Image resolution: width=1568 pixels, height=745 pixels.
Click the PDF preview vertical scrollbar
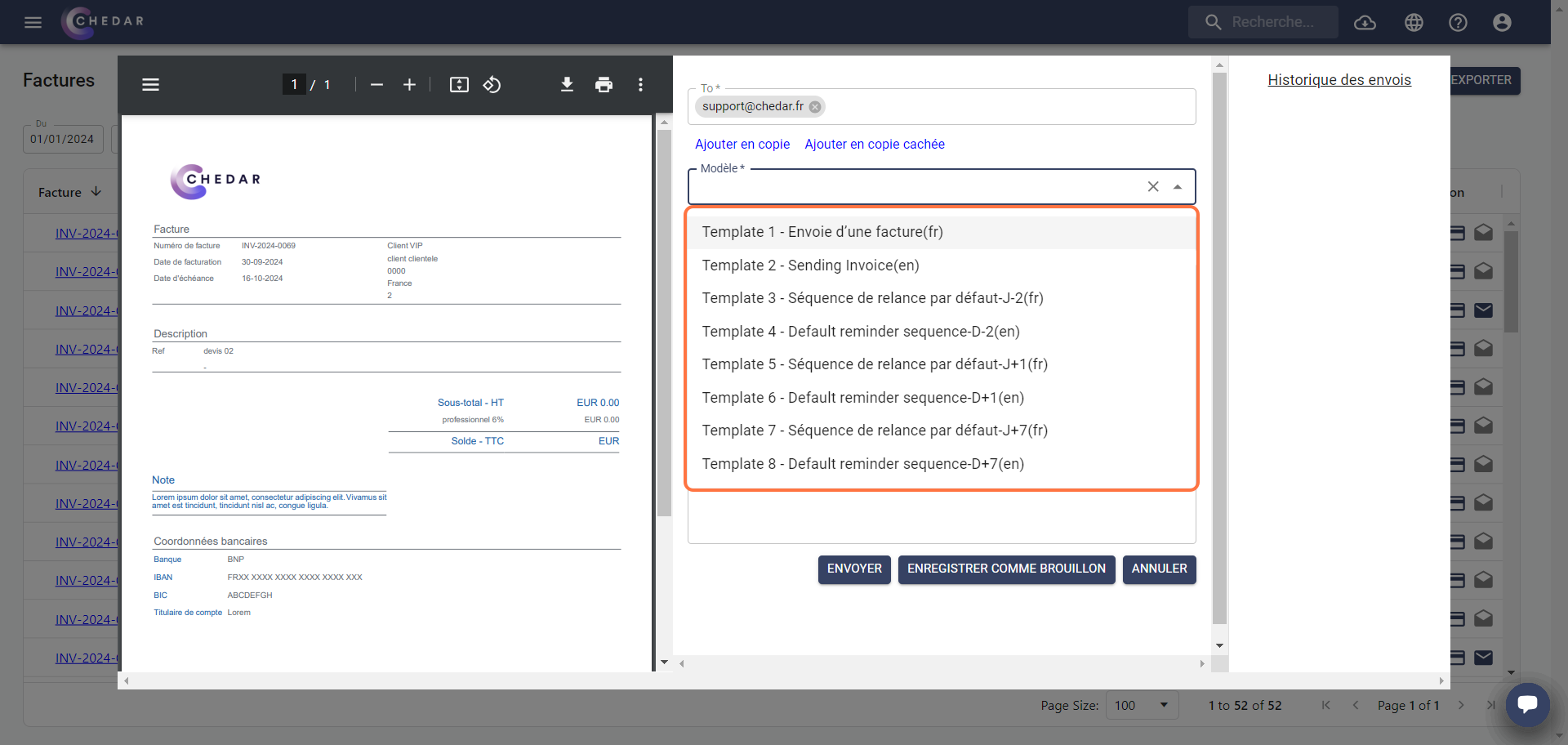coord(664,323)
